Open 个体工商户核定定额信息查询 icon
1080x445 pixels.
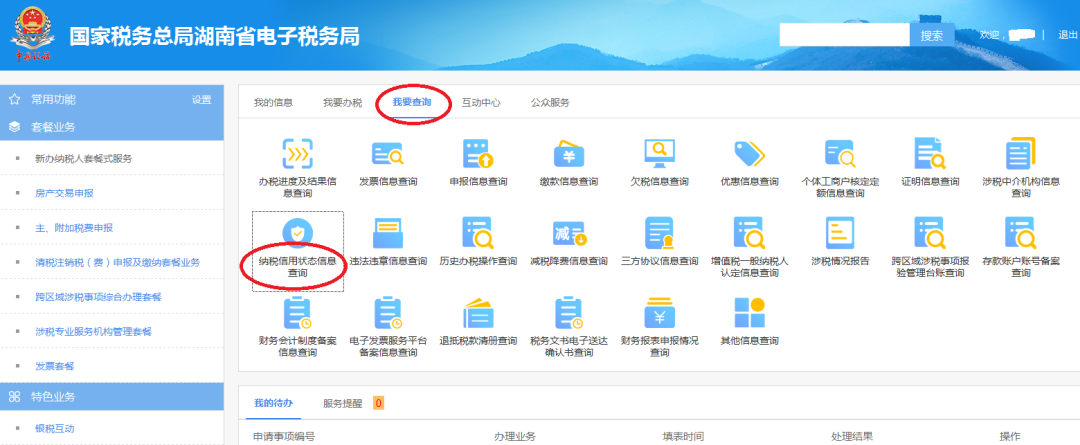click(840, 154)
